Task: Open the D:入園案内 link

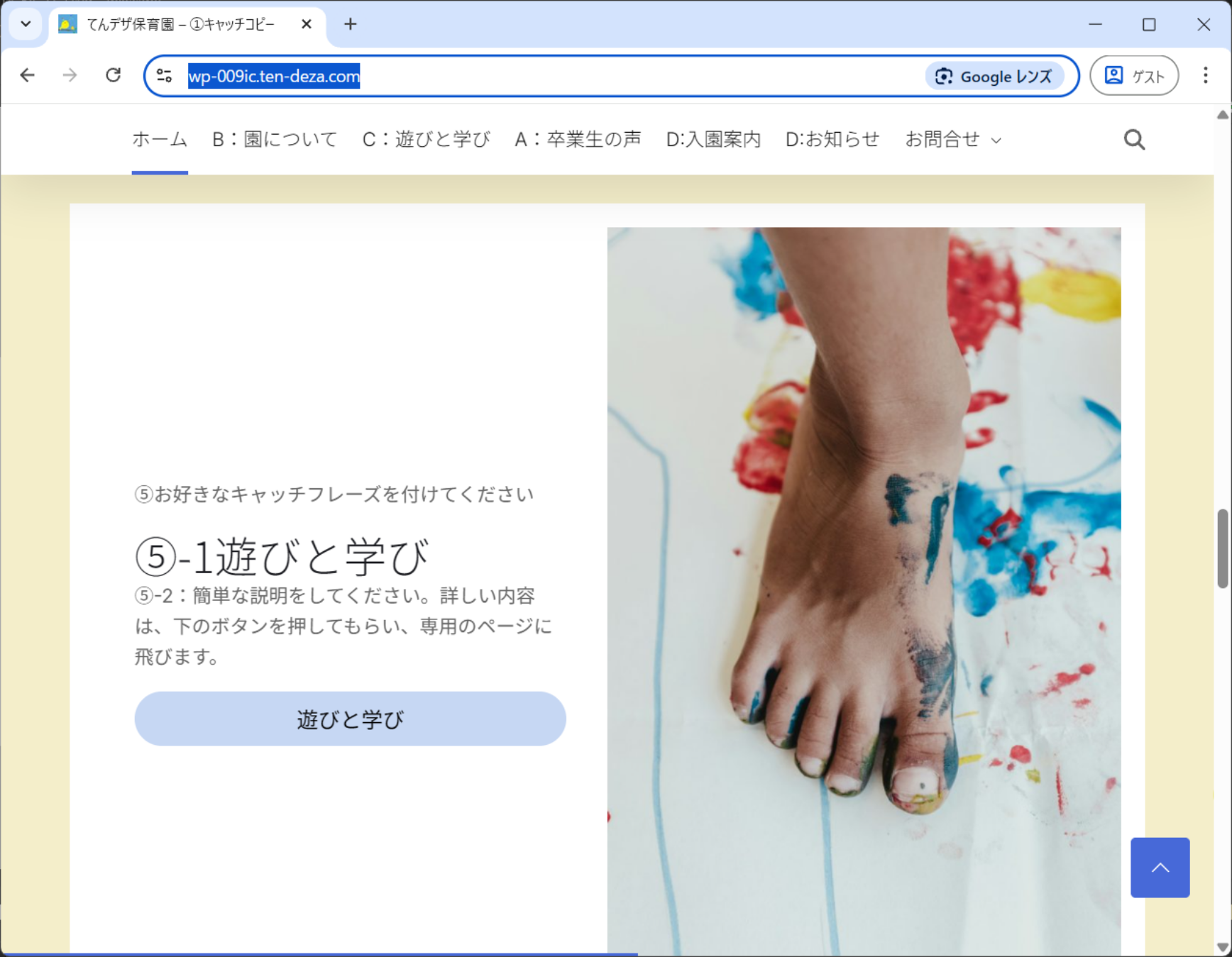Action: [x=713, y=139]
